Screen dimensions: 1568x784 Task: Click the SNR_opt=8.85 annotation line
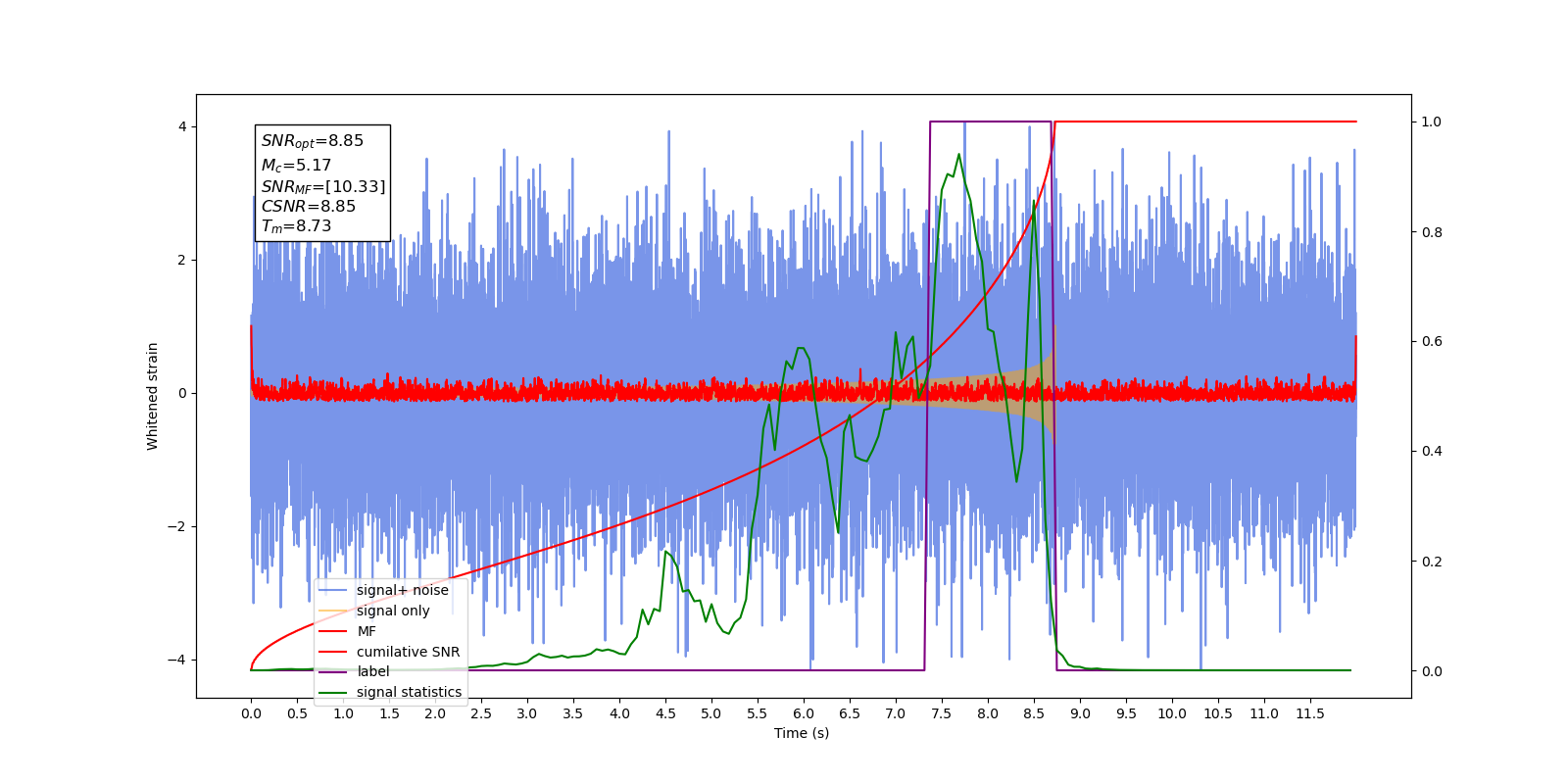click(313, 141)
